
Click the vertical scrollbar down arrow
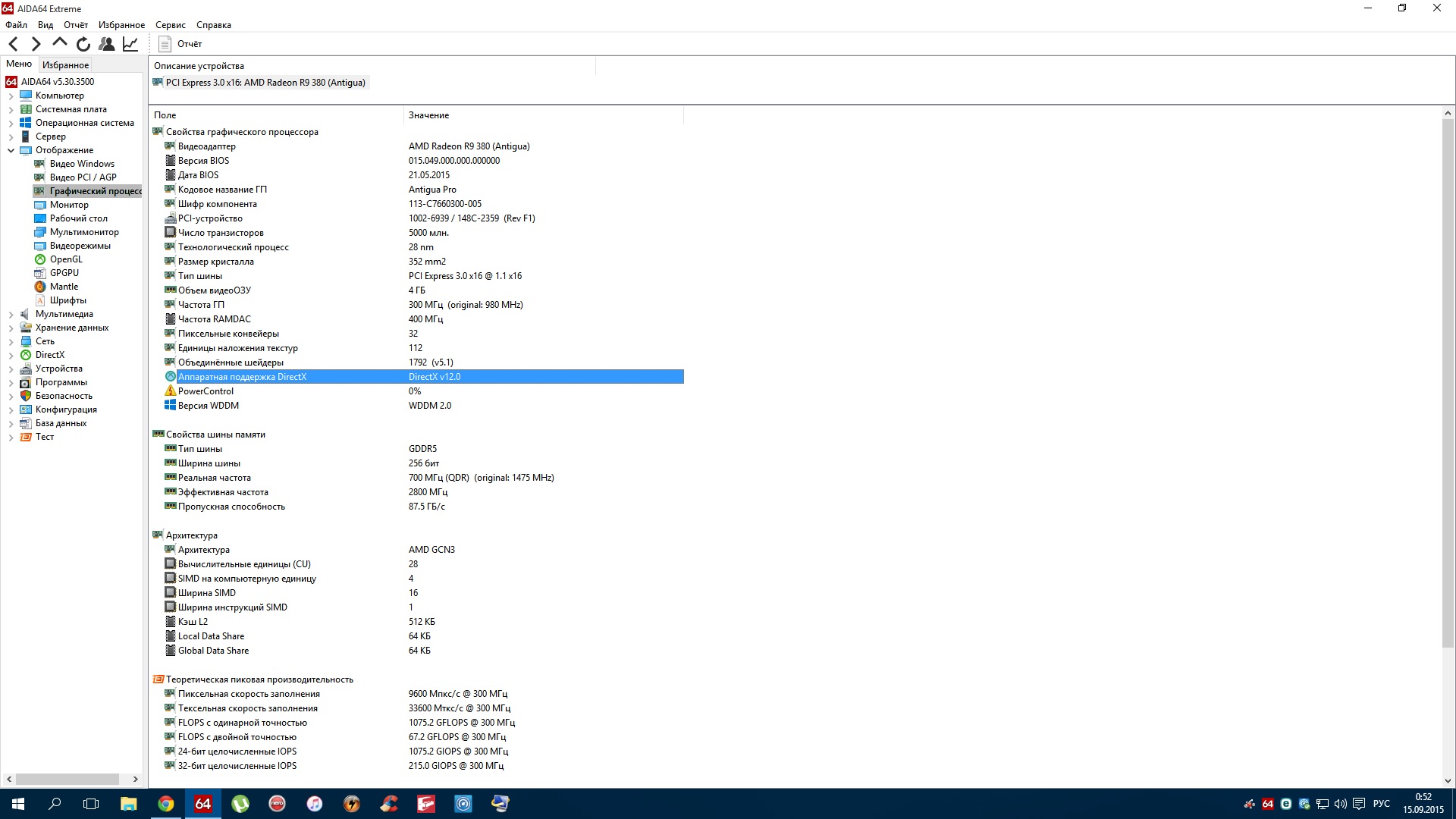click(x=1447, y=780)
